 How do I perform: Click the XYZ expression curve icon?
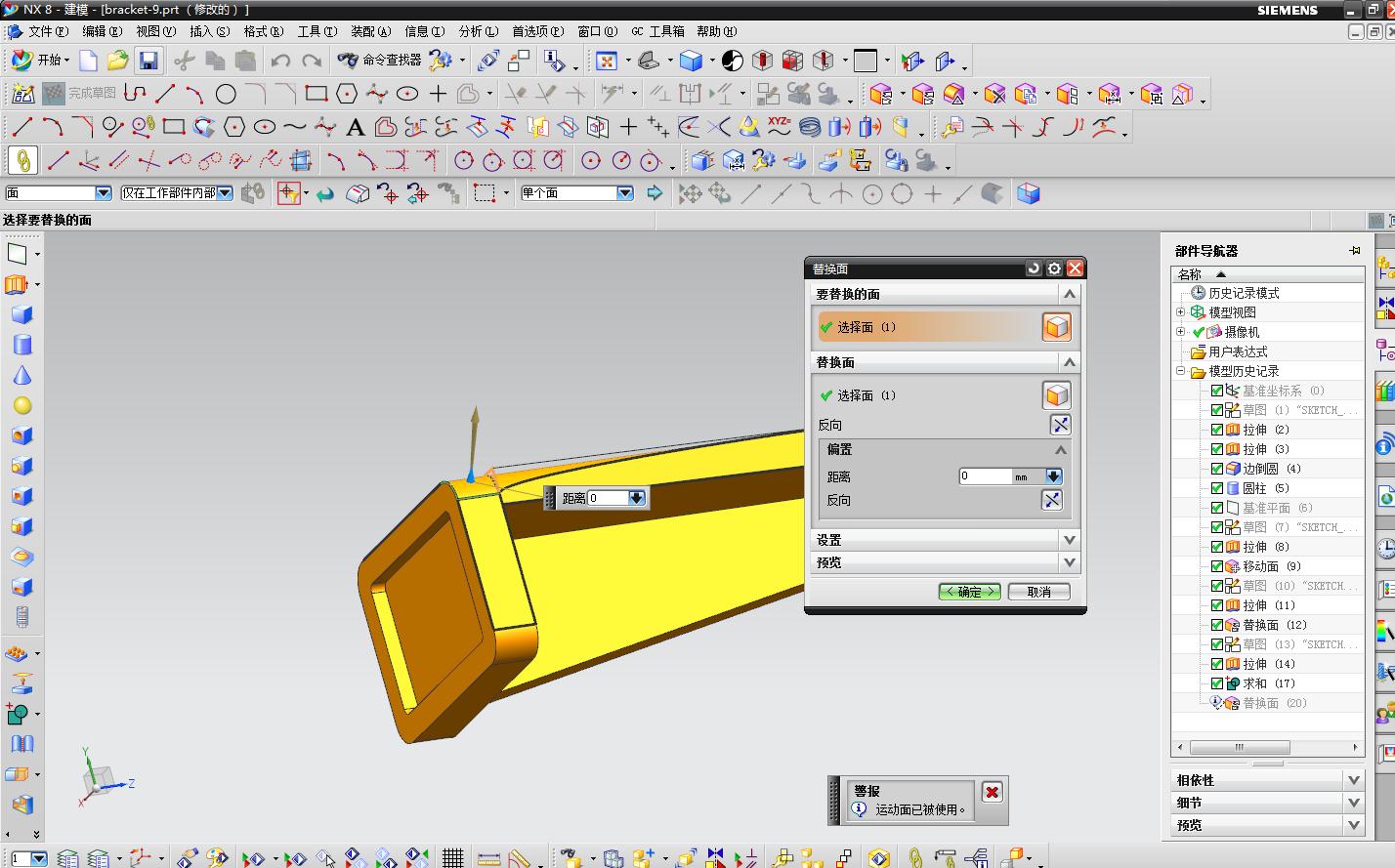click(x=779, y=126)
